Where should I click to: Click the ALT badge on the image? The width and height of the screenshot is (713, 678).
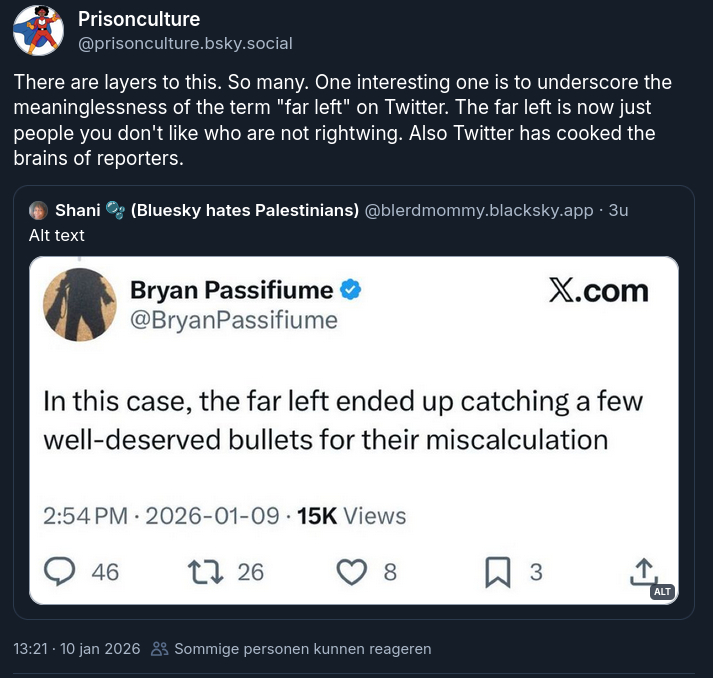pyautogui.click(x=662, y=591)
